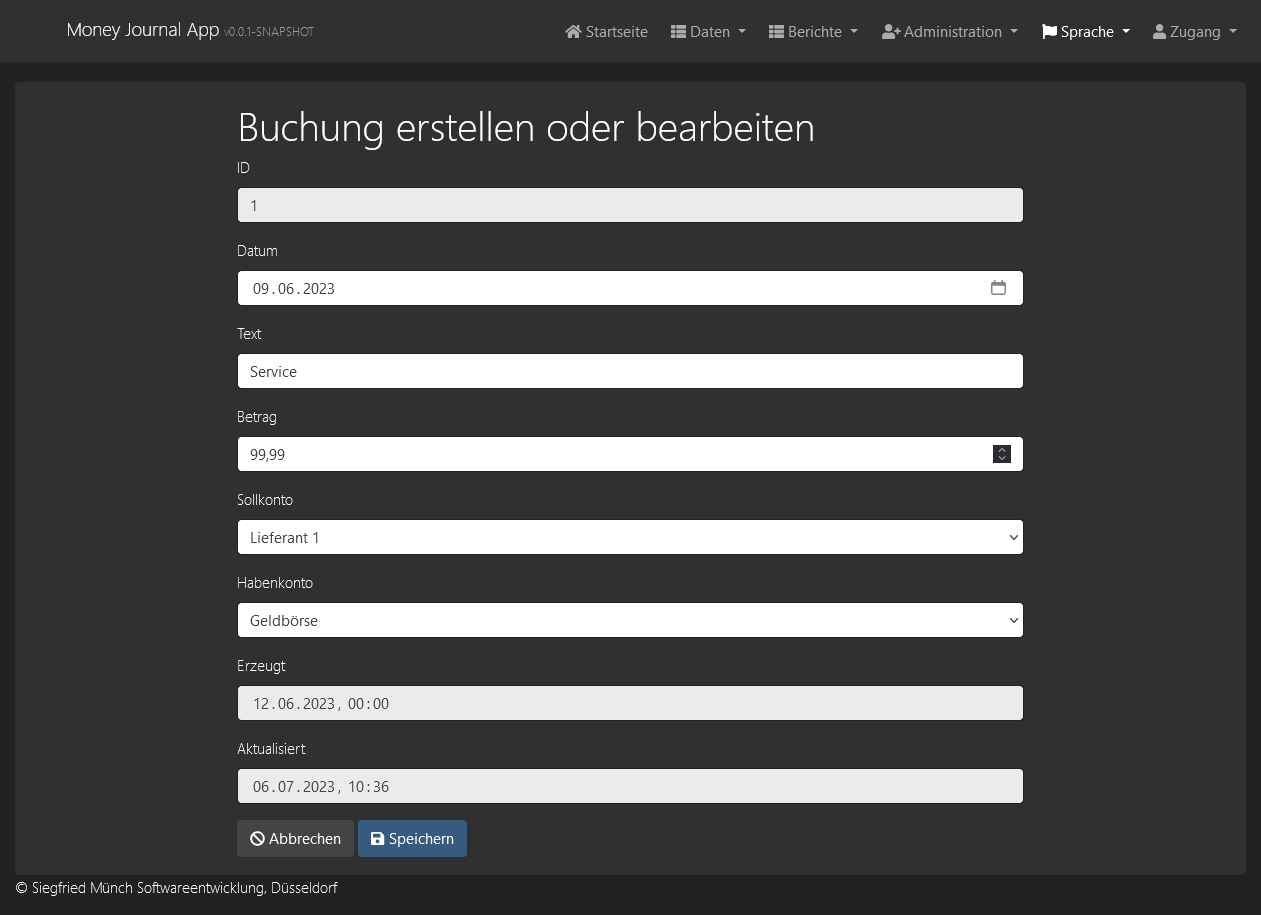Click the Money Journal App brand link
Image resolution: width=1261 pixels, height=915 pixels.
[142, 30]
